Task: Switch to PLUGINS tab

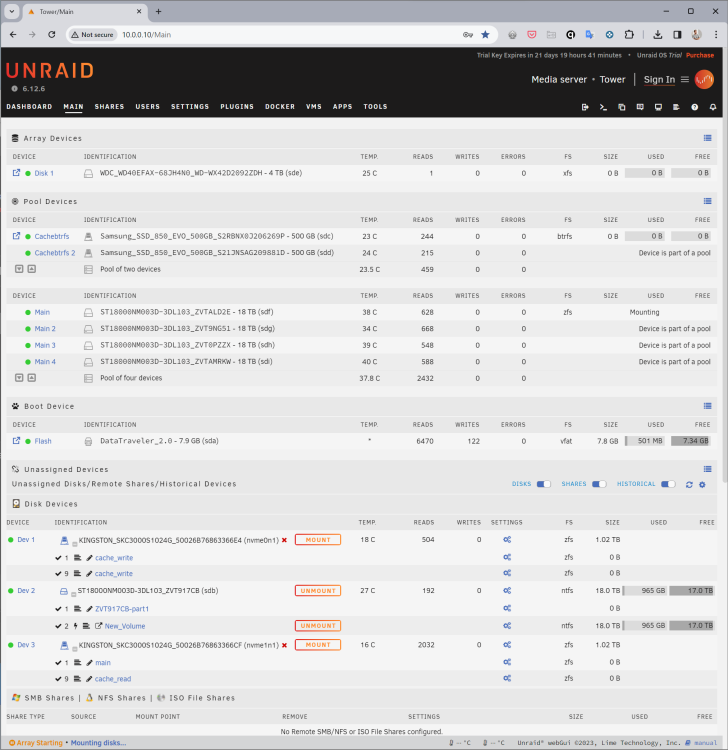Action: point(237,107)
